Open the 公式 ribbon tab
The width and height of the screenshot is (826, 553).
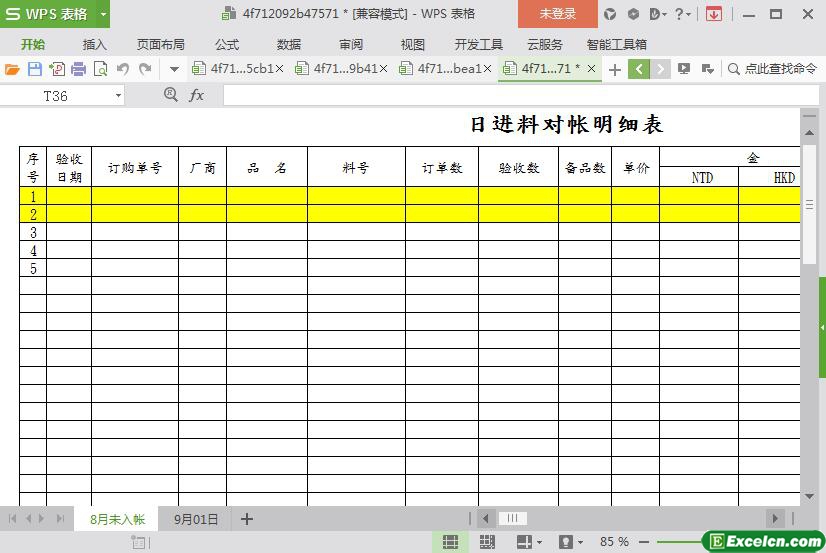(227, 45)
